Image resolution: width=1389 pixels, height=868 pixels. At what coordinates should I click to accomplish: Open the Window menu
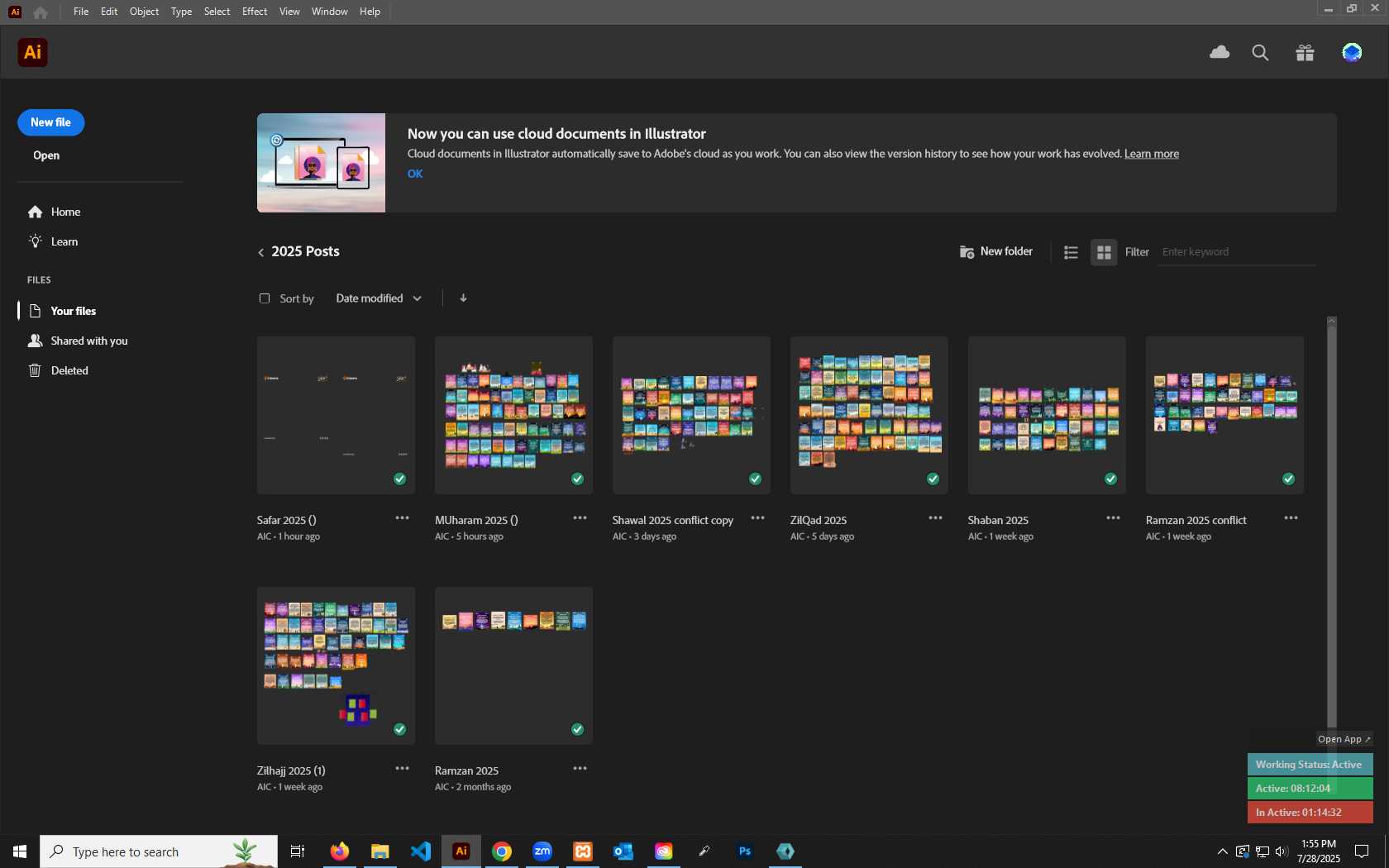[x=329, y=12]
